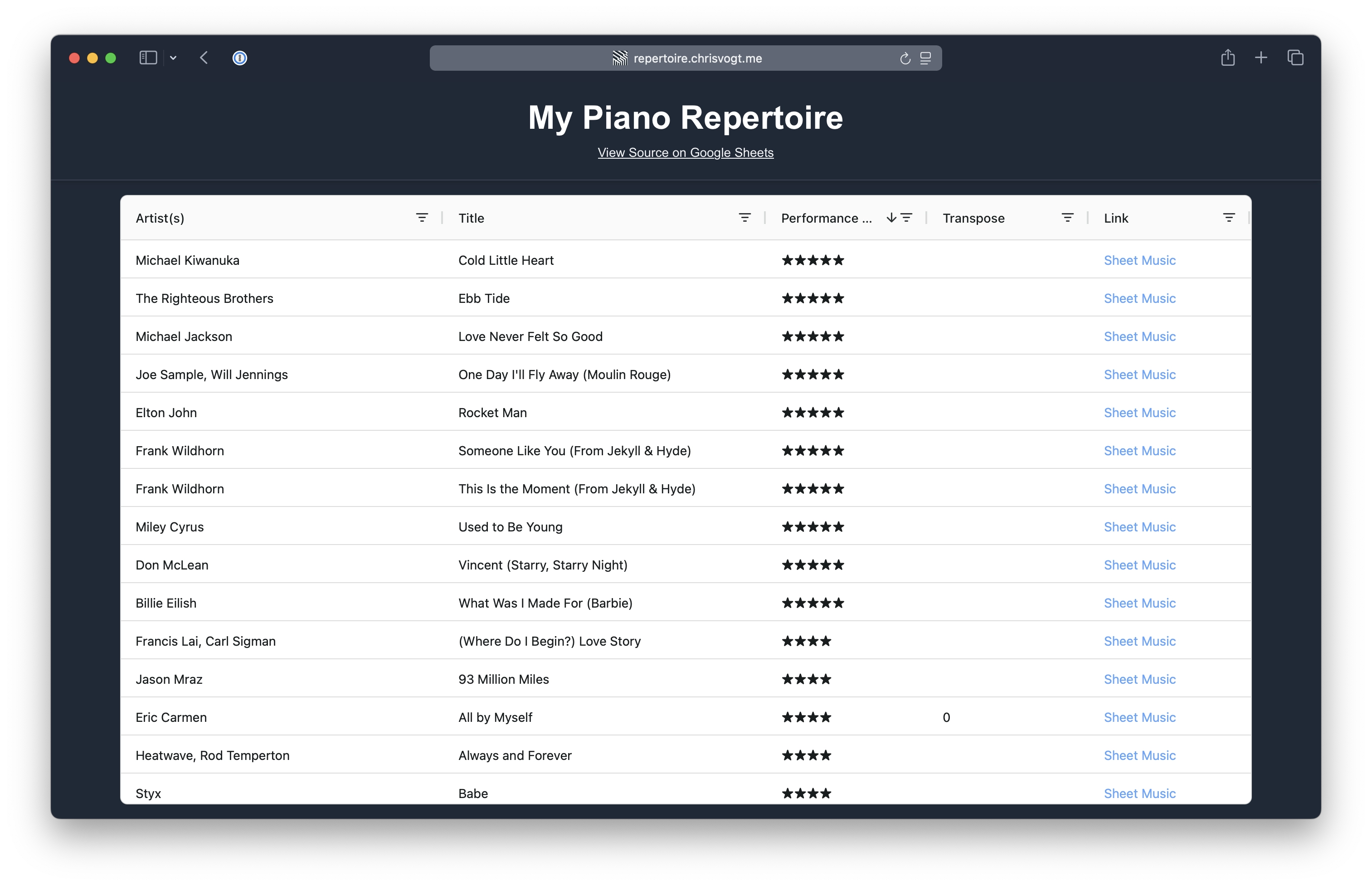Click the site favicon in address bar
Image resolution: width=1372 pixels, height=886 pixels.
pyautogui.click(x=619, y=58)
